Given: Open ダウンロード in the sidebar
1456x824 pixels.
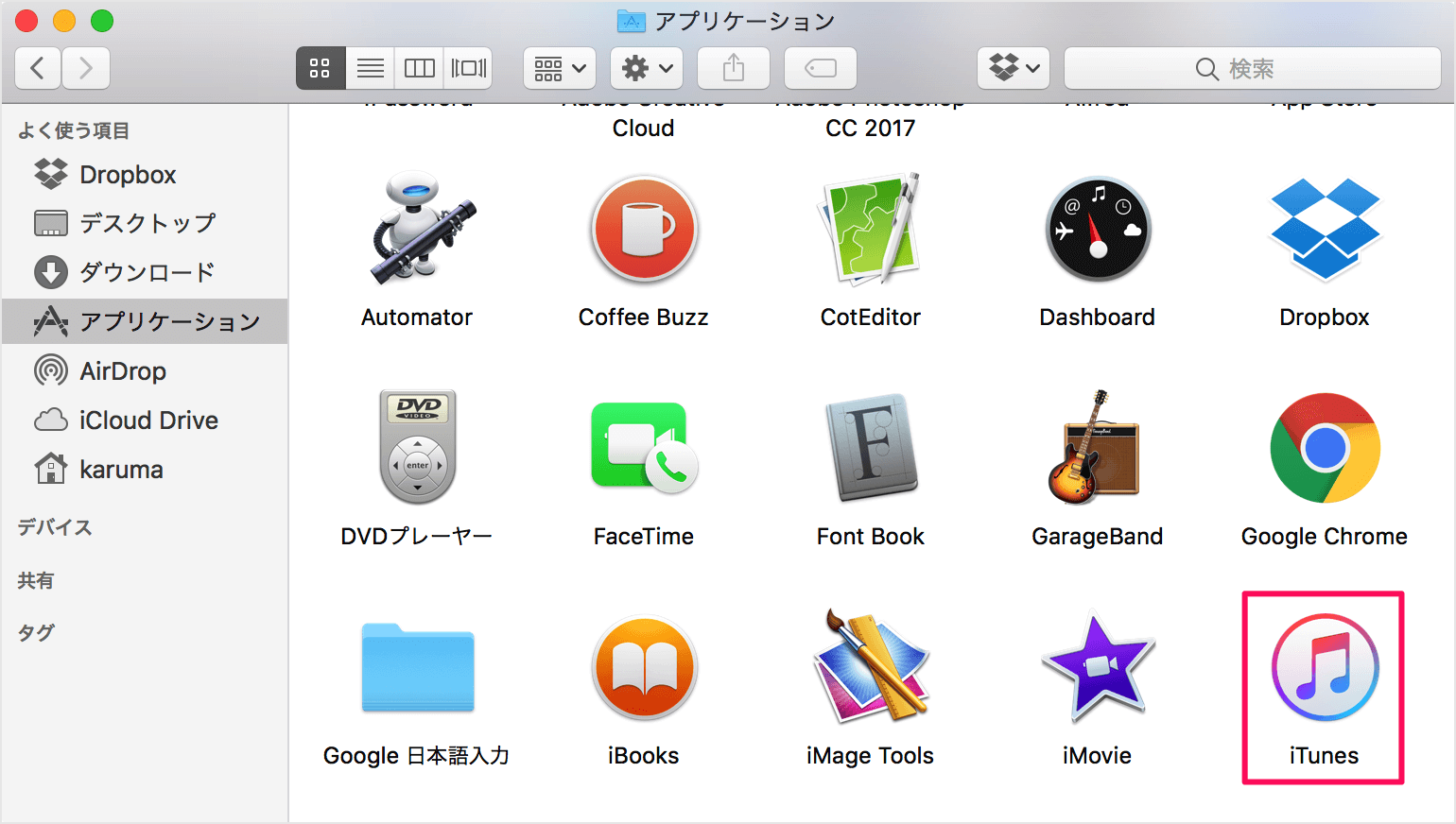Looking at the screenshot, I should [x=146, y=272].
